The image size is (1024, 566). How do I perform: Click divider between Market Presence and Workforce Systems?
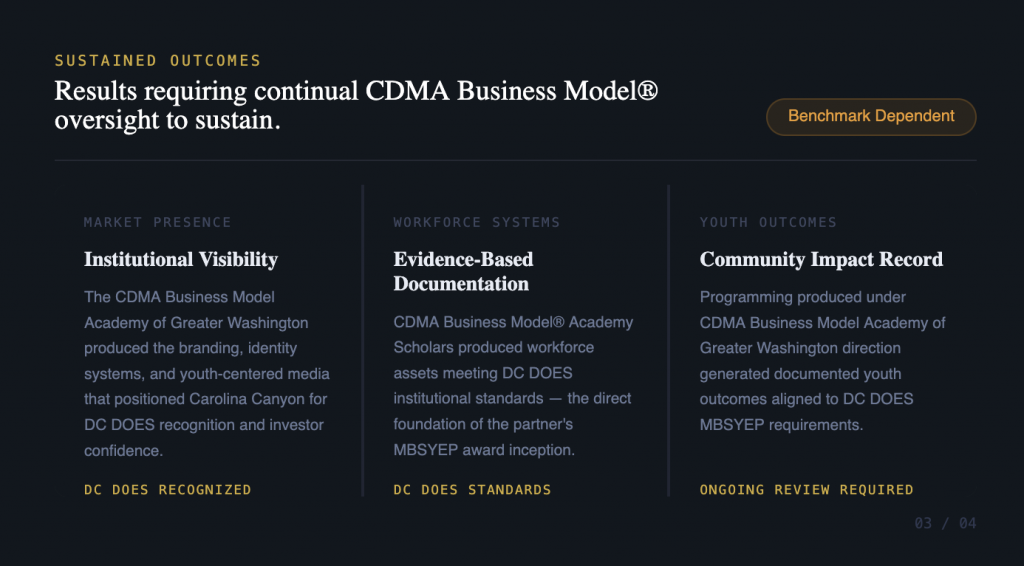(362, 340)
